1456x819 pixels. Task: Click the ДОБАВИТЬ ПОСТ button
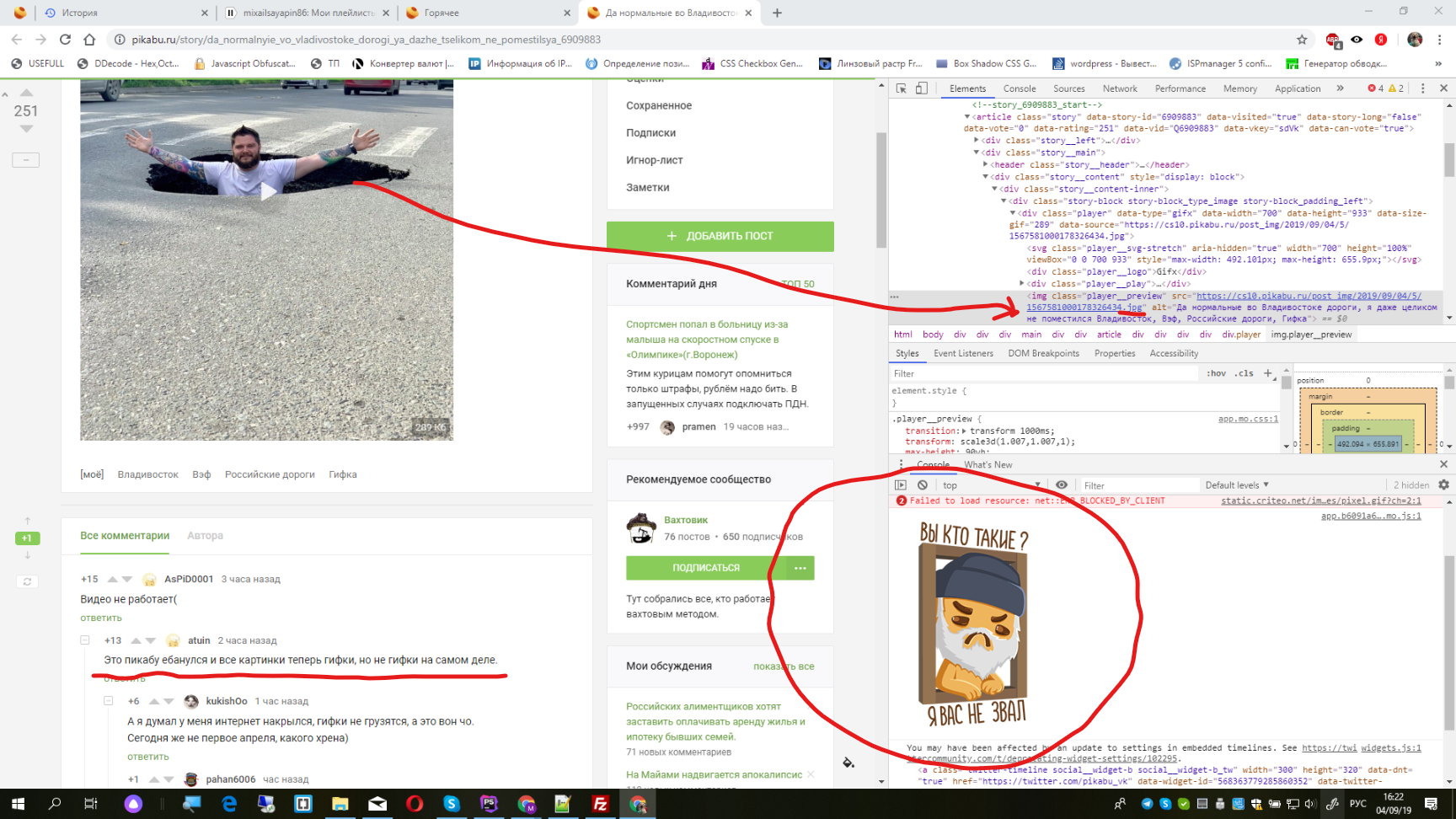[720, 236]
